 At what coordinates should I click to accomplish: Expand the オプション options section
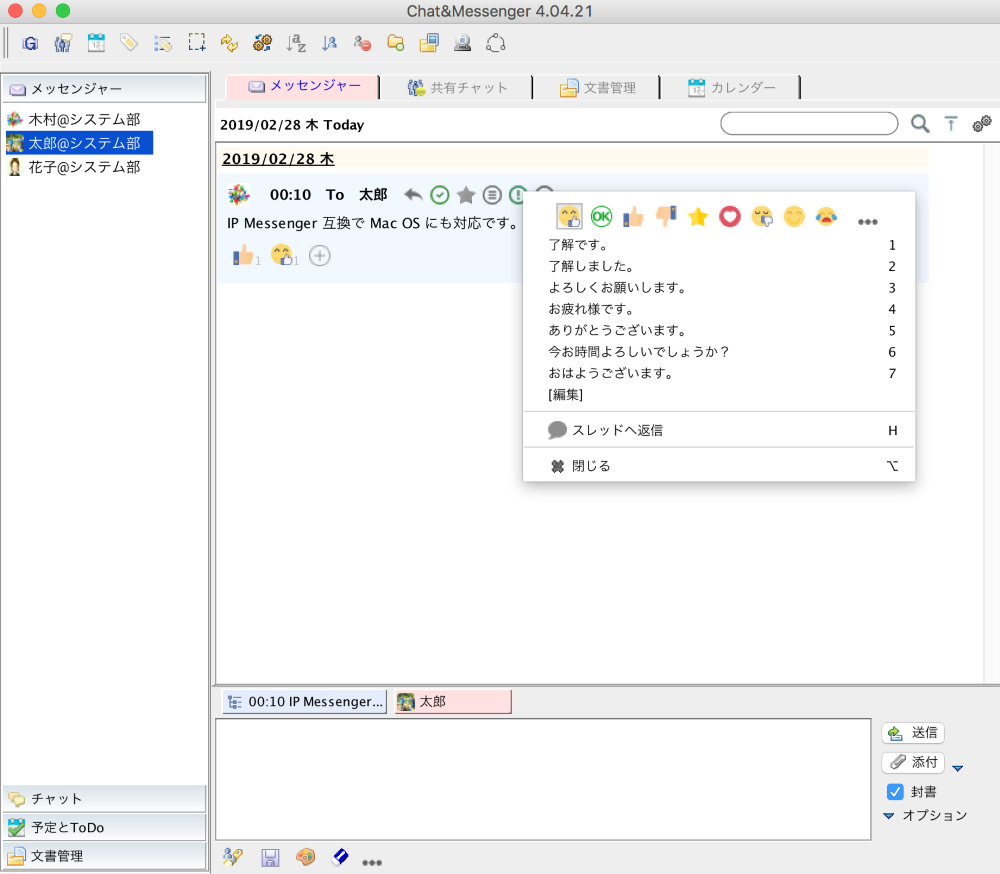tap(926, 815)
